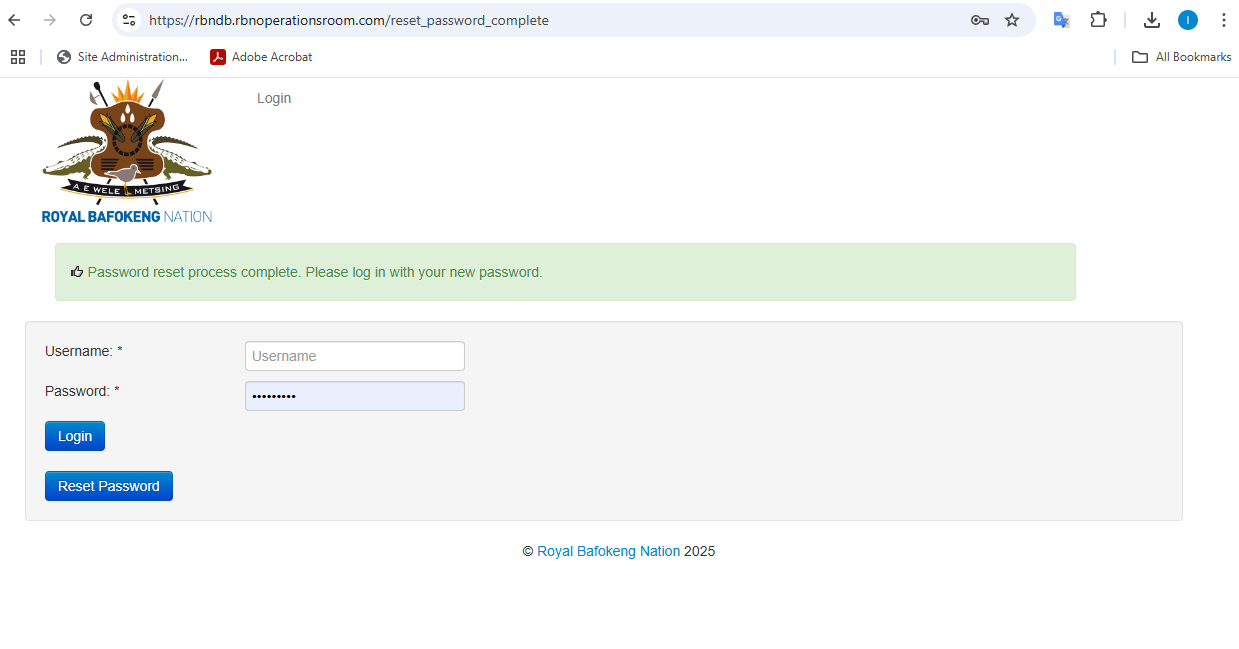Open the Chrome profile avatar
This screenshot has width=1239, height=649.
click(x=1187, y=20)
